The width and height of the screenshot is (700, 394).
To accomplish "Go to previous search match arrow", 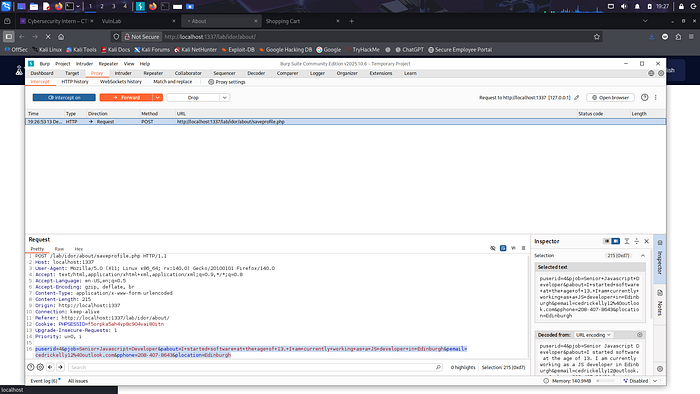I will coord(50,367).
